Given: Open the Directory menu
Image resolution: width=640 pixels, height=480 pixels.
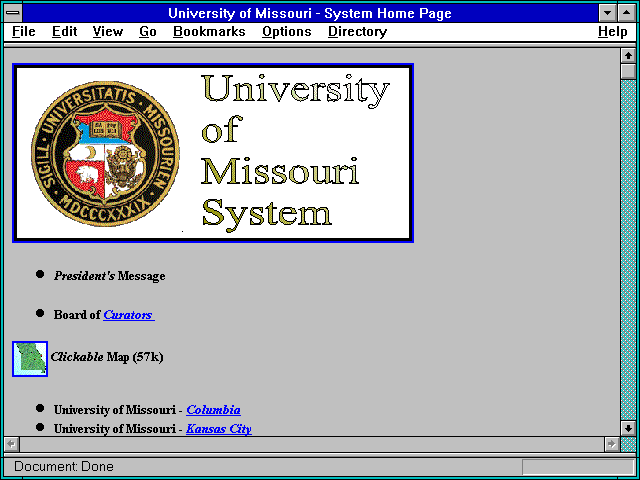Looking at the screenshot, I should pyautogui.click(x=357, y=32).
